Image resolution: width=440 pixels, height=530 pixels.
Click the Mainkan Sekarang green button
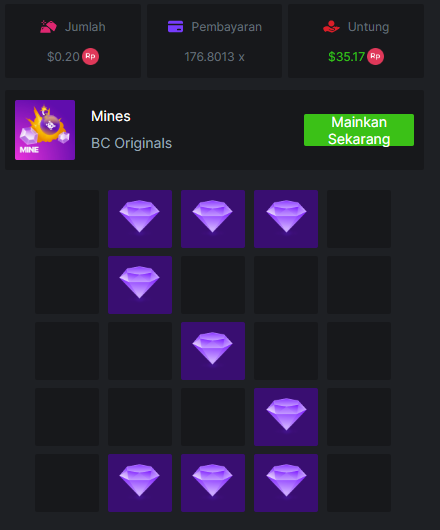click(x=359, y=130)
